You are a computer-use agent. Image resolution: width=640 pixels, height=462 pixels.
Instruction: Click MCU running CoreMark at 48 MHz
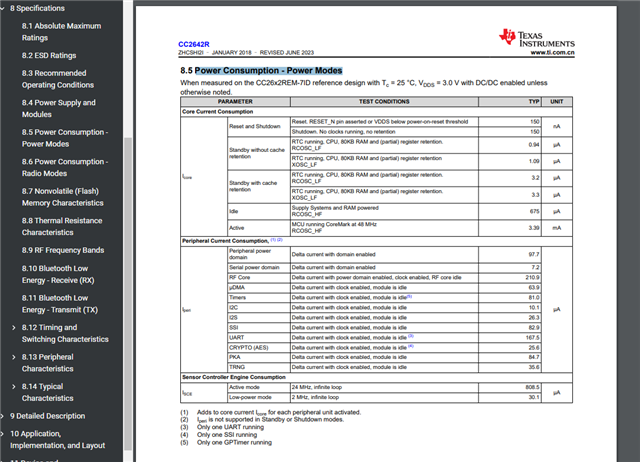tap(334, 224)
